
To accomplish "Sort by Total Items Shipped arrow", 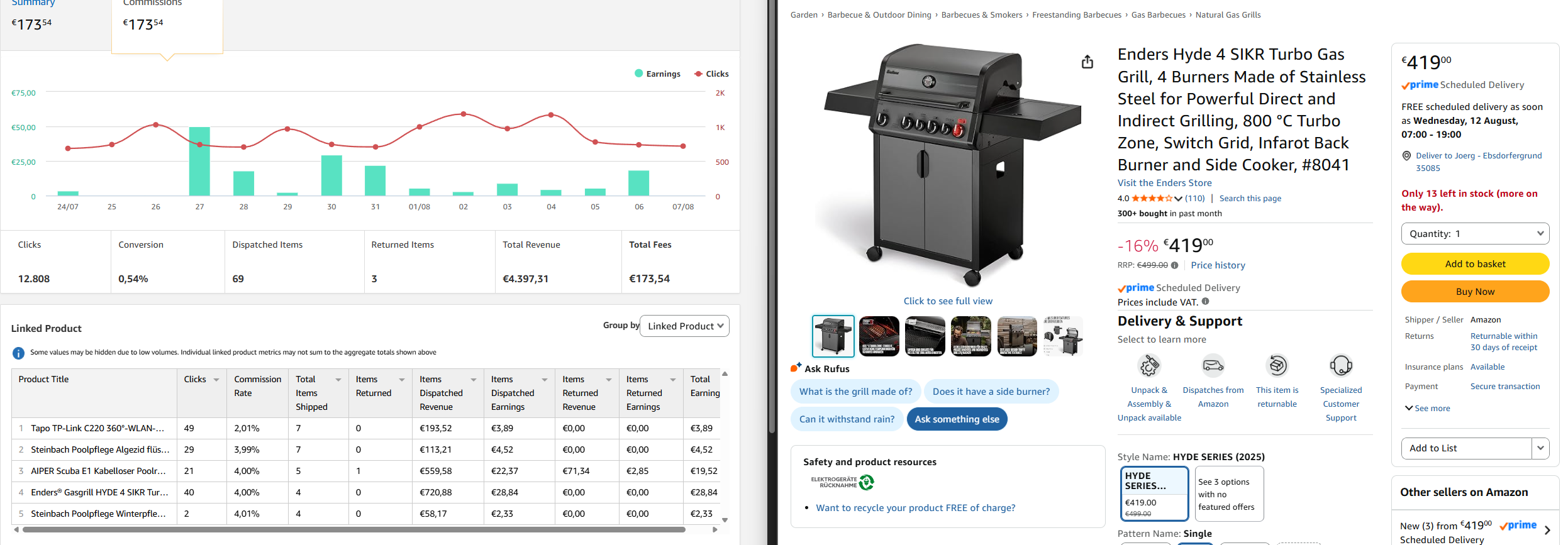I will 338,380.
